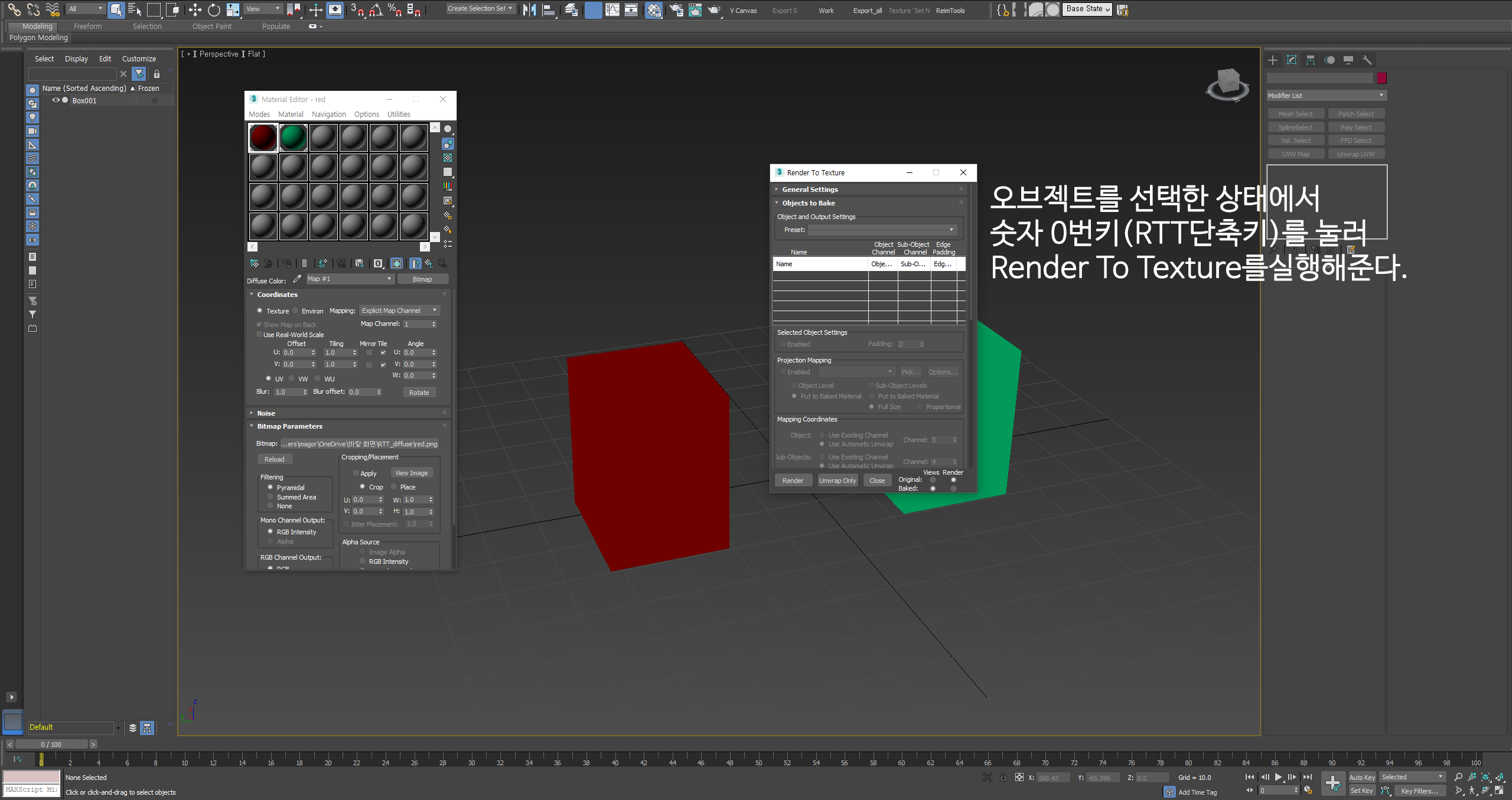Enable Use Real-World Scale checkbox

[x=259, y=335]
